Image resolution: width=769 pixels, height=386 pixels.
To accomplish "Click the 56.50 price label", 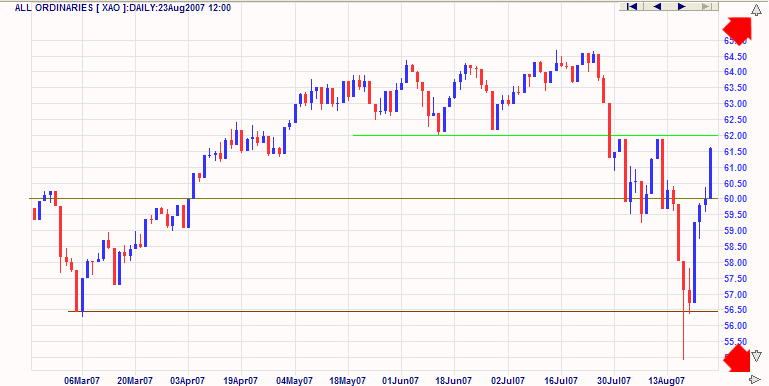I will click(x=735, y=309).
